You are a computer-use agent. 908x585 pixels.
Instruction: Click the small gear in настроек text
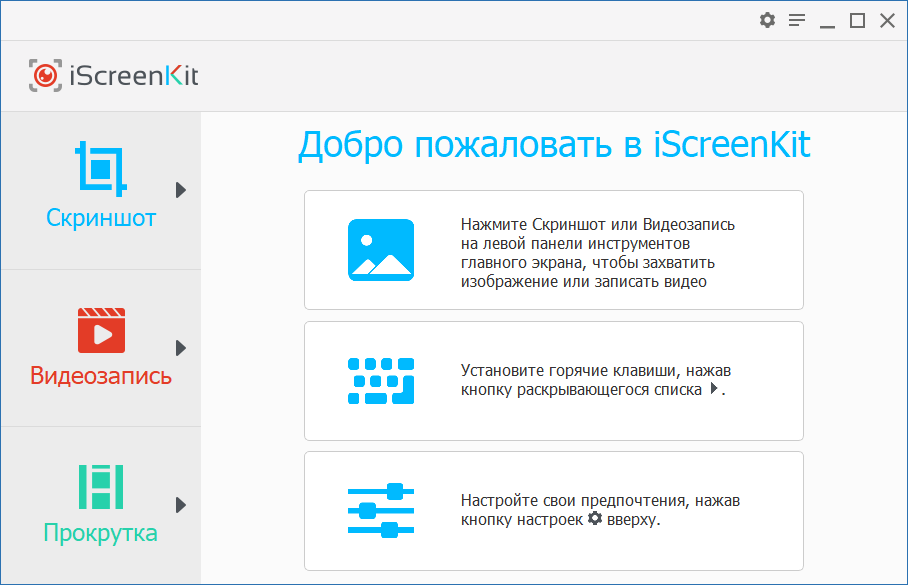(595, 518)
